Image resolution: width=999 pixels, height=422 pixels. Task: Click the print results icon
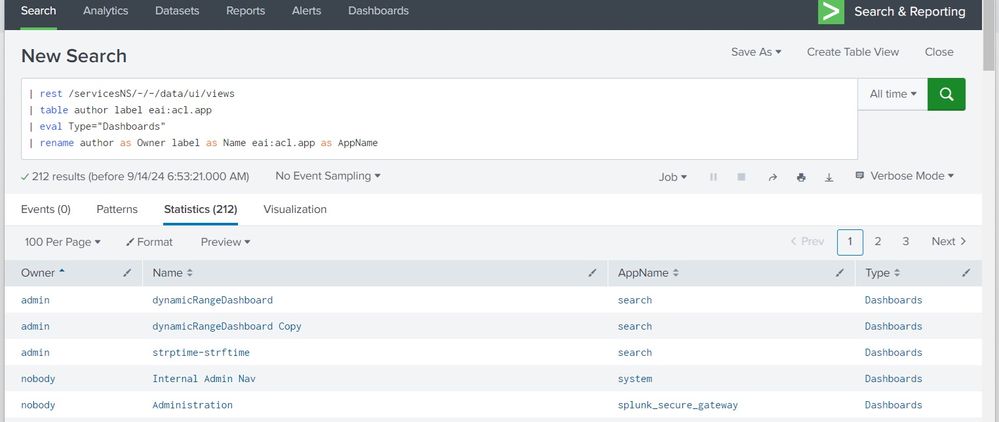(x=801, y=177)
